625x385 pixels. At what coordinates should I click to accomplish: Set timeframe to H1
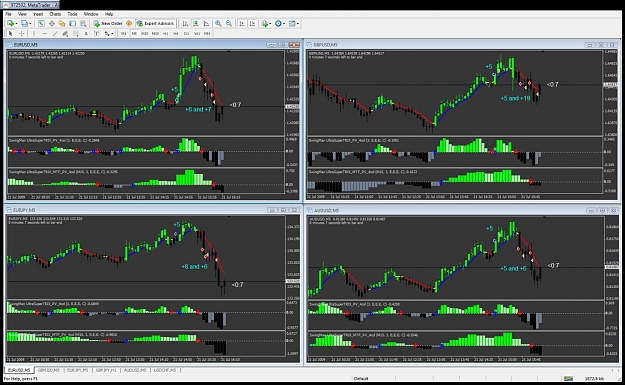coord(165,33)
